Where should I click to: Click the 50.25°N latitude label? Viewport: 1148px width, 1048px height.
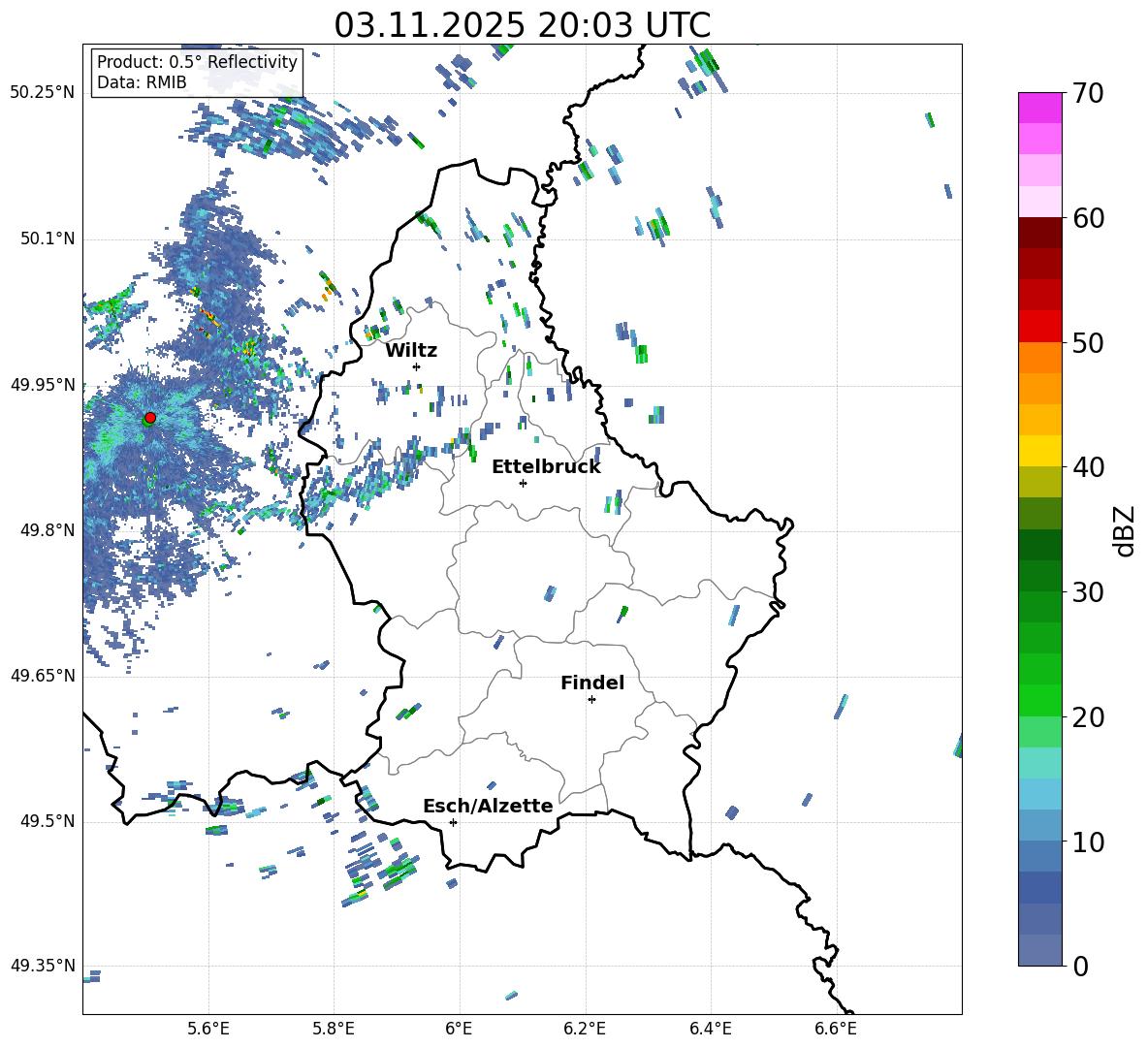click(x=43, y=93)
